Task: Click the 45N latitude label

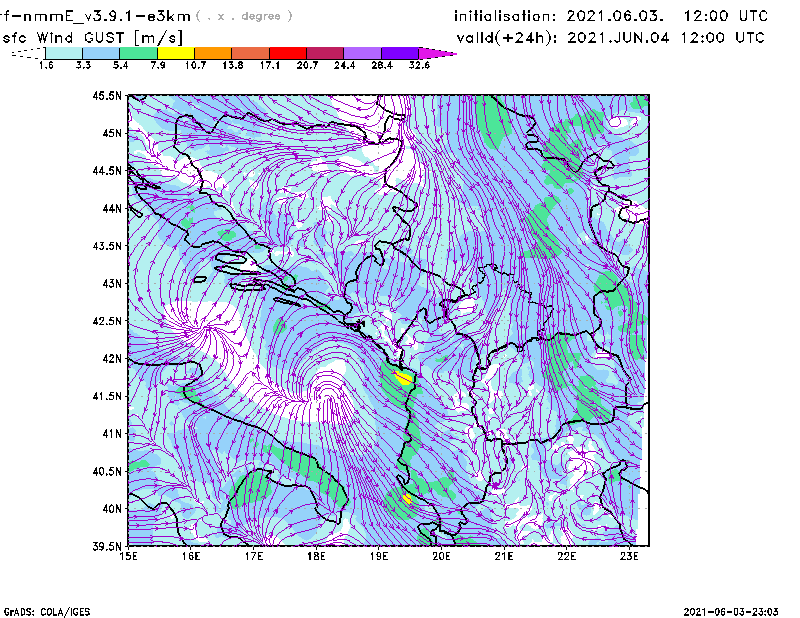Action: [x=112, y=133]
